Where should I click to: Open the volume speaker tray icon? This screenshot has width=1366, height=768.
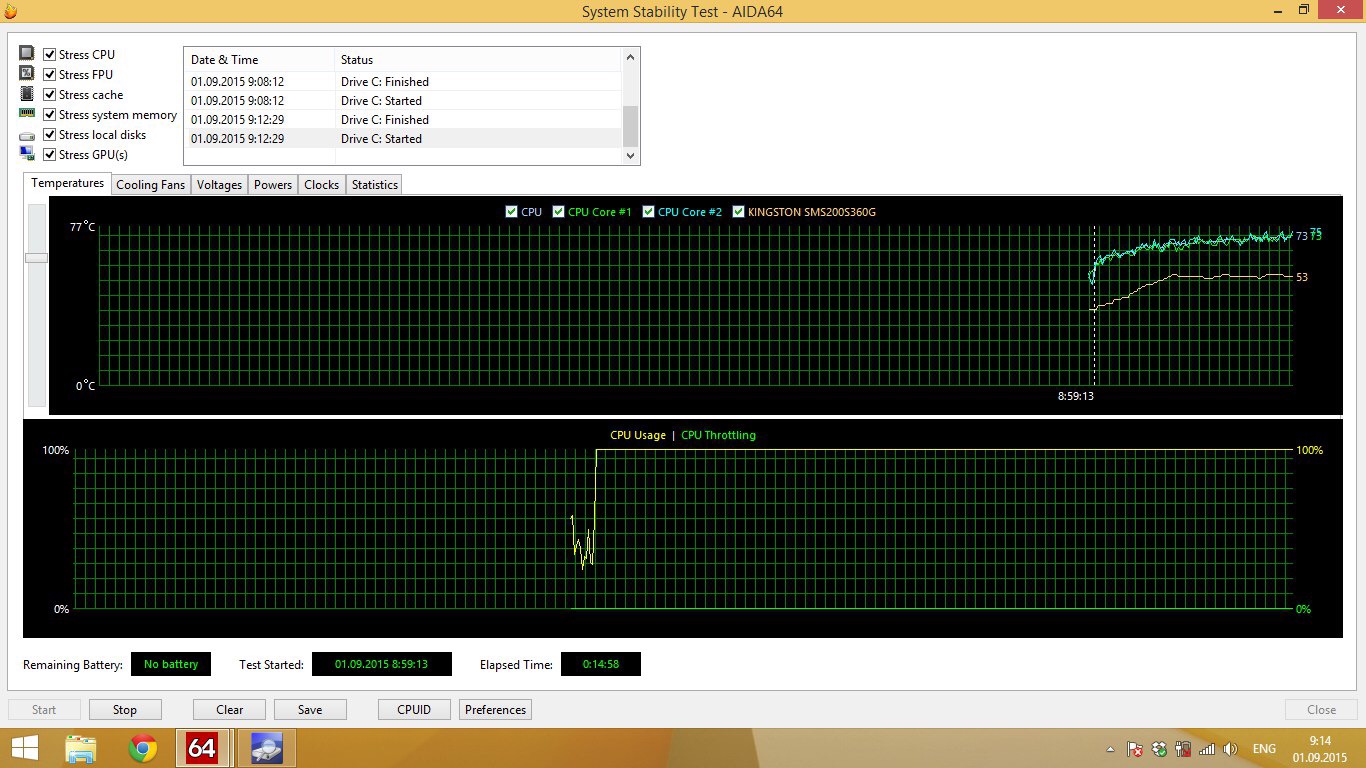pyautogui.click(x=1231, y=749)
